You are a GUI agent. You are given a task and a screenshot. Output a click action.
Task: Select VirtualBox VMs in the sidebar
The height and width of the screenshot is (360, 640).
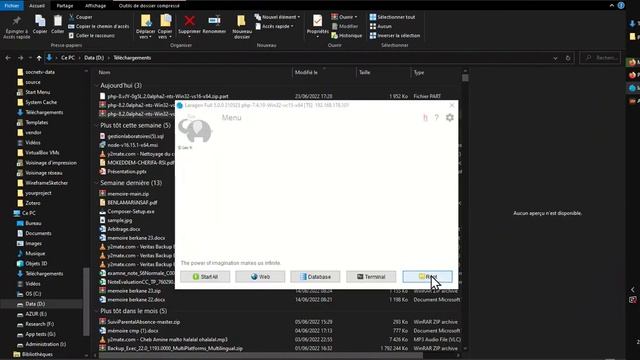click(42, 153)
